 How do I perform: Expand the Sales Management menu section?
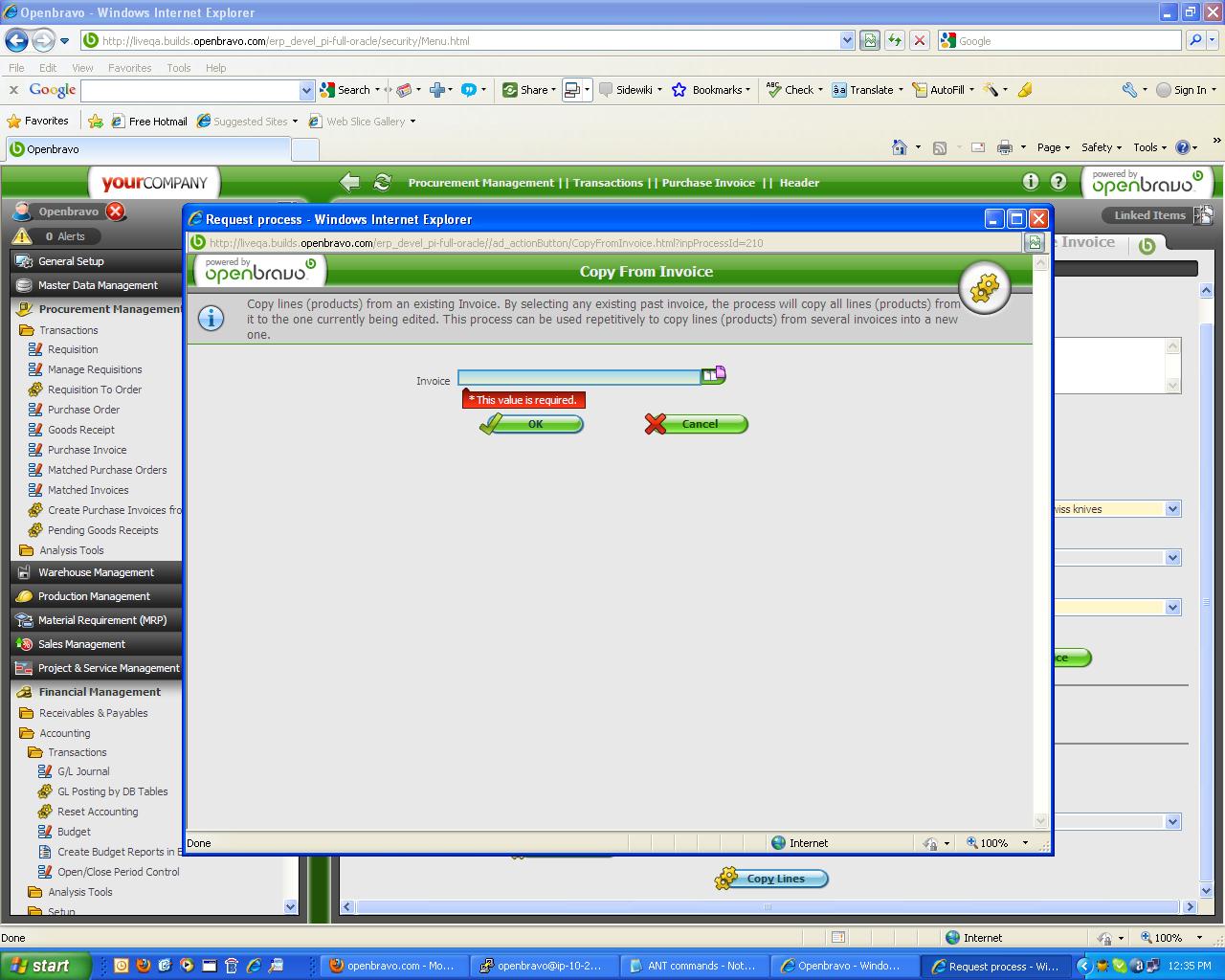pos(81,644)
